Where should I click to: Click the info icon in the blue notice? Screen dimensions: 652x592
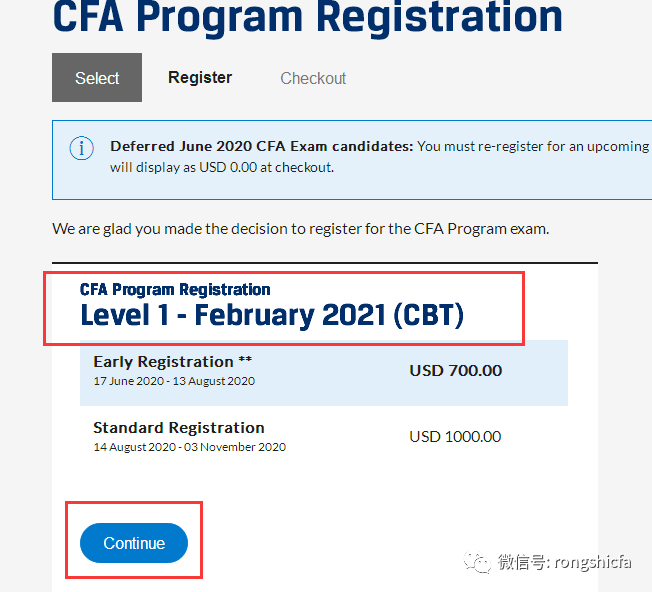81,148
